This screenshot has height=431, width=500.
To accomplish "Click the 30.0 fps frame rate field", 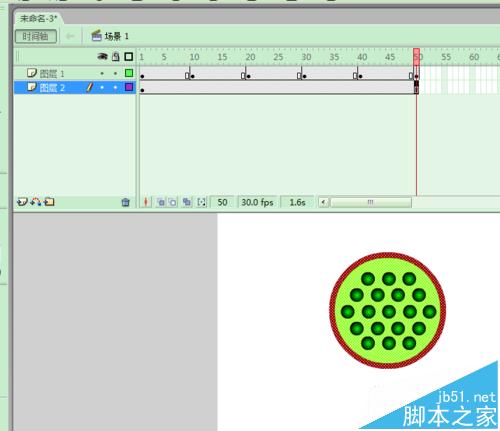I will coord(257,202).
